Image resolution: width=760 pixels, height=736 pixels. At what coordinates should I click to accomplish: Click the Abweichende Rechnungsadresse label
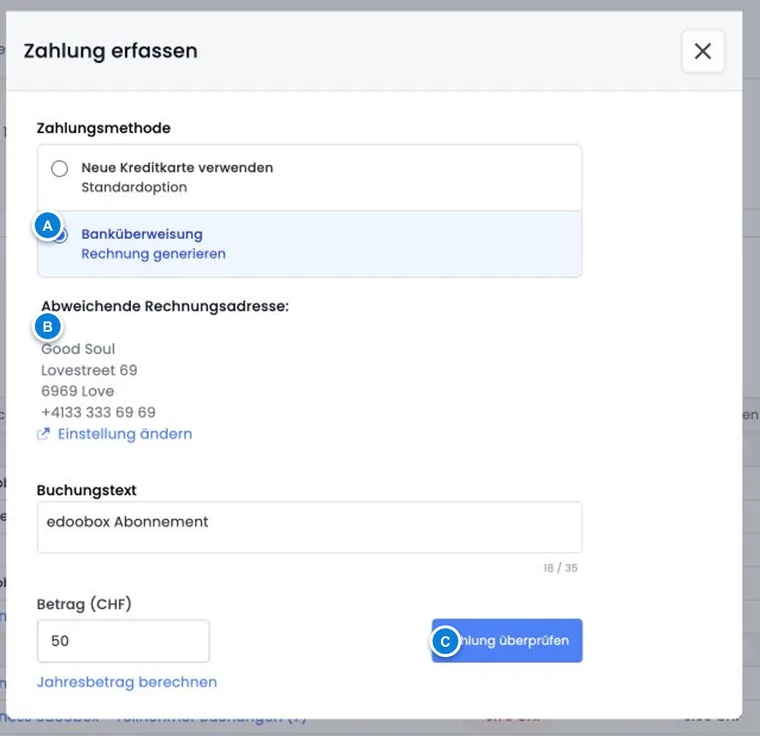165,306
